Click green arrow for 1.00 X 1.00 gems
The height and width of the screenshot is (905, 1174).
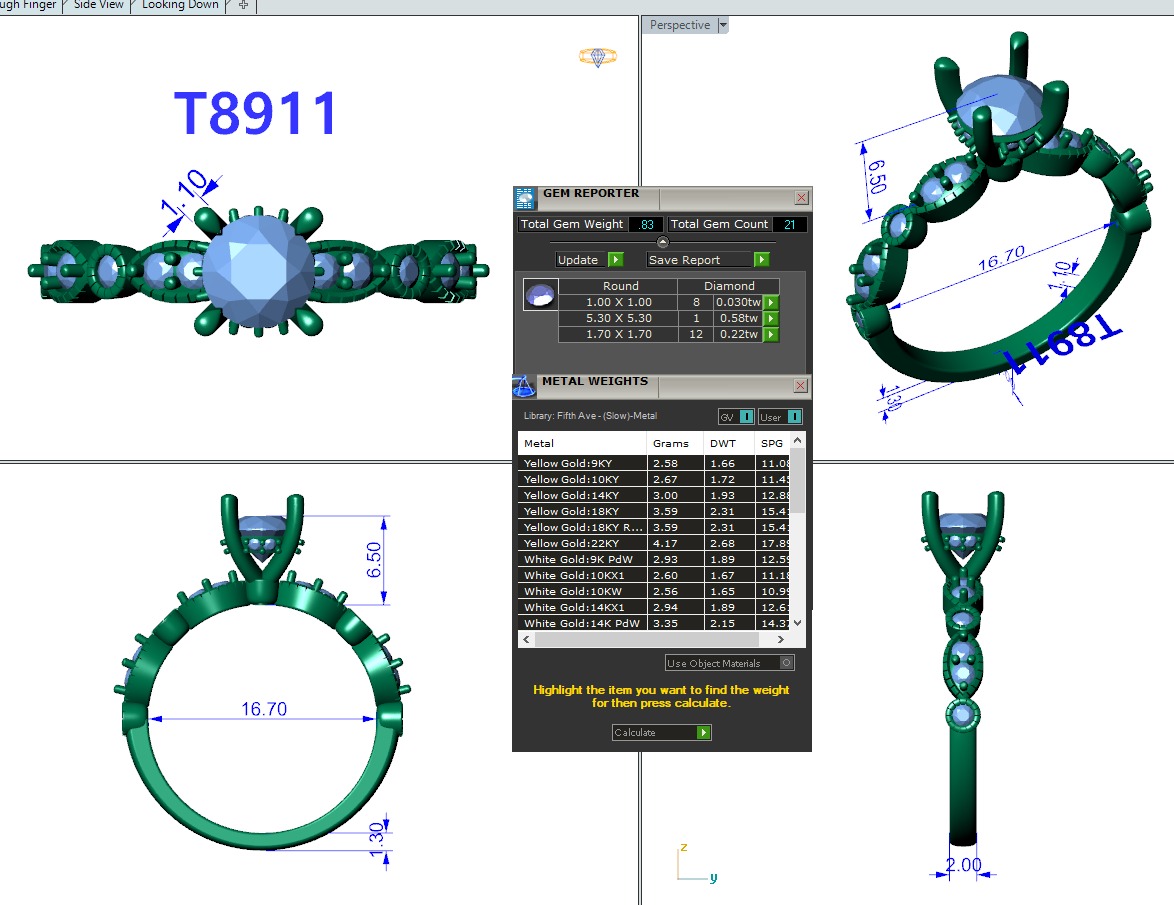point(771,303)
